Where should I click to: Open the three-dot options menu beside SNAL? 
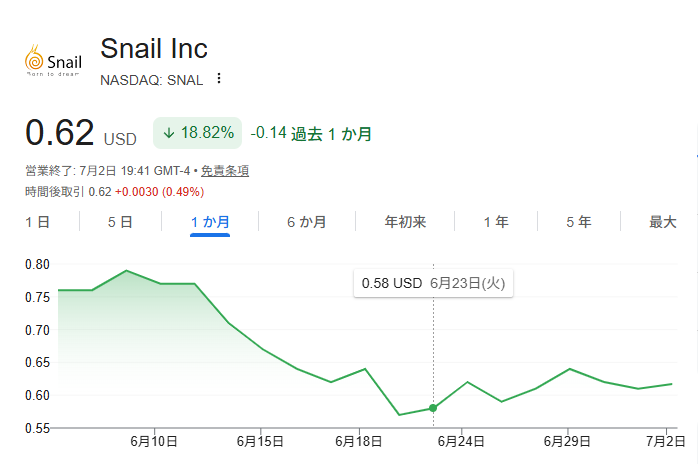click(x=219, y=78)
